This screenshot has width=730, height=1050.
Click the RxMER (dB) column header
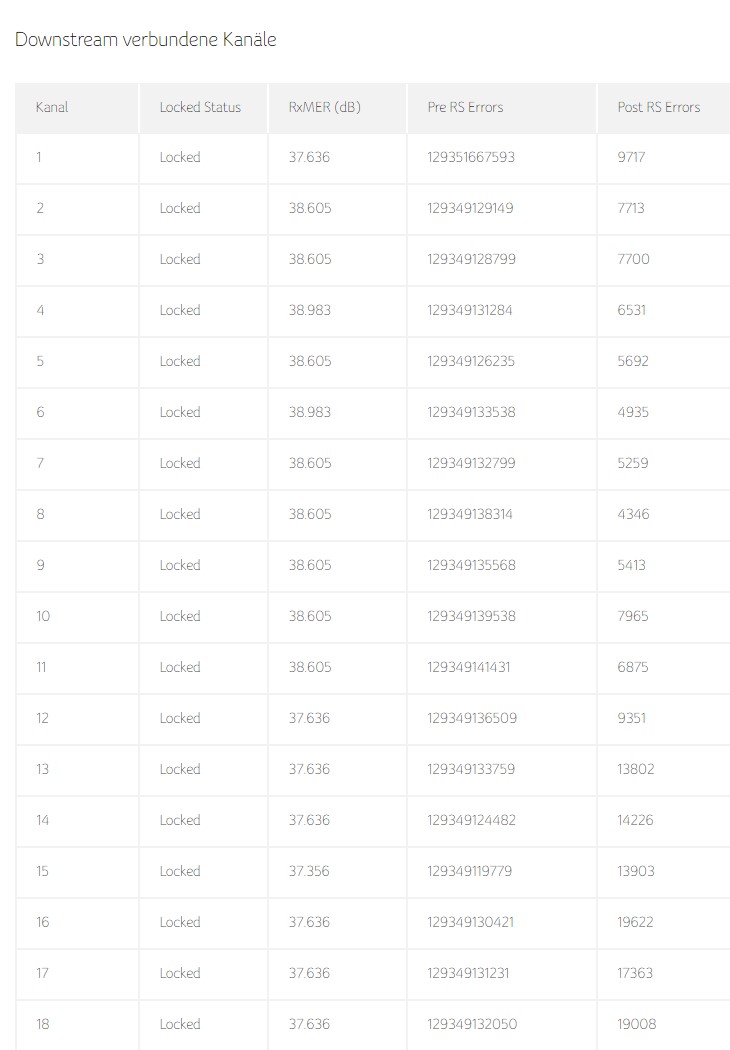click(x=325, y=107)
